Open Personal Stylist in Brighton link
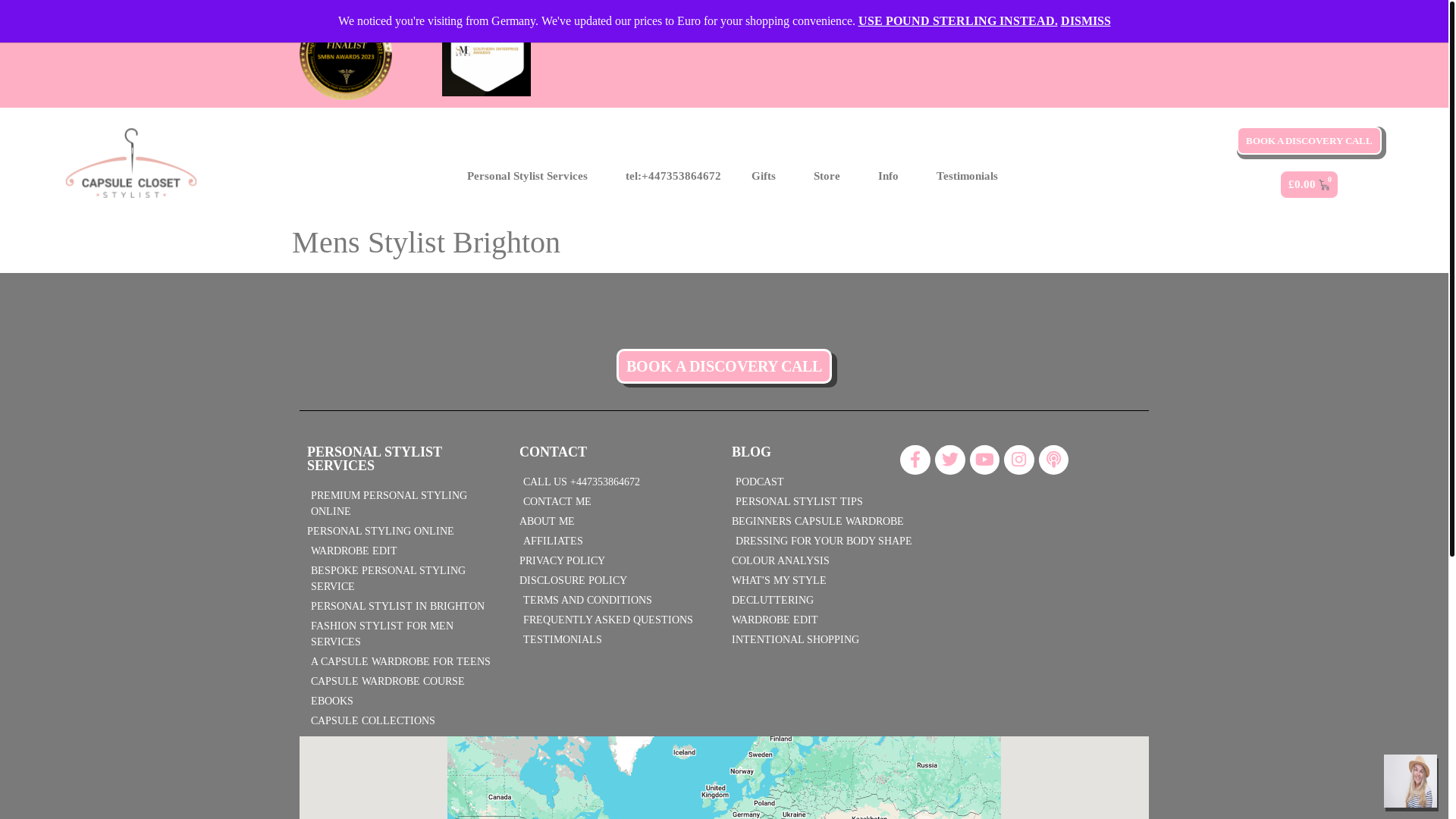This screenshot has height=819, width=1456. pyautogui.click(x=397, y=607)
